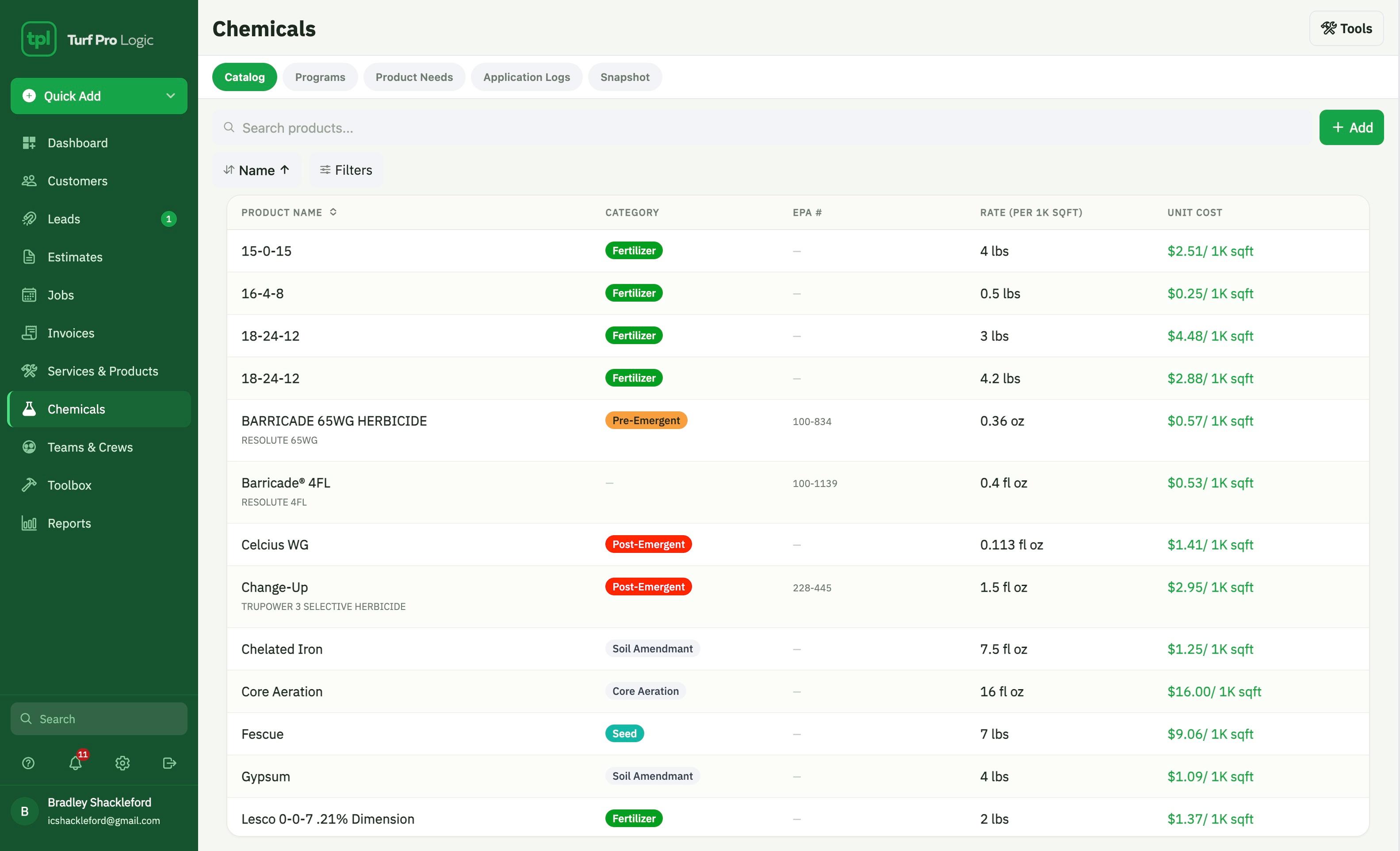Open settings gear icon in sidebar
Screen dimensions: 1400x851
click(123, 763)
